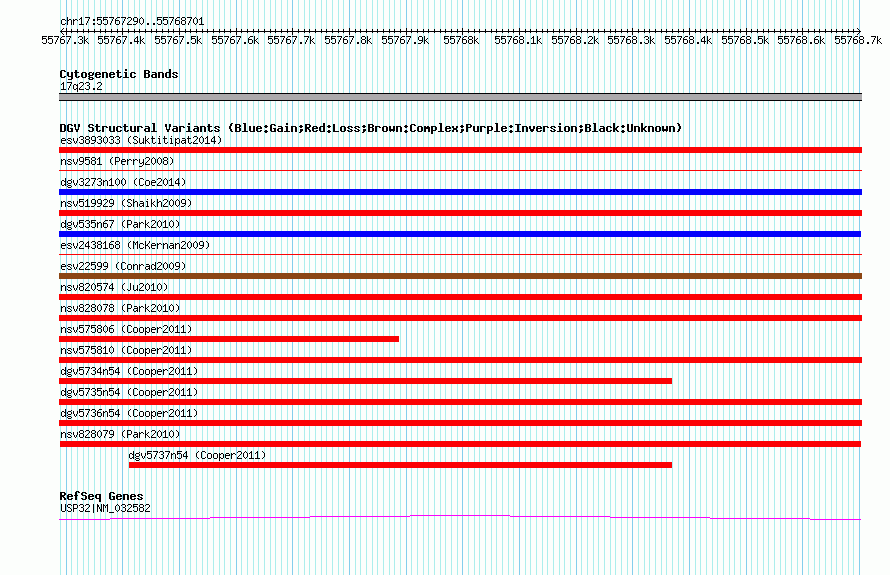The width and height of the screenshot is (890, 575).
Task: Click the red loss bar under nsv519929
Action: click(x=460, y=213)
